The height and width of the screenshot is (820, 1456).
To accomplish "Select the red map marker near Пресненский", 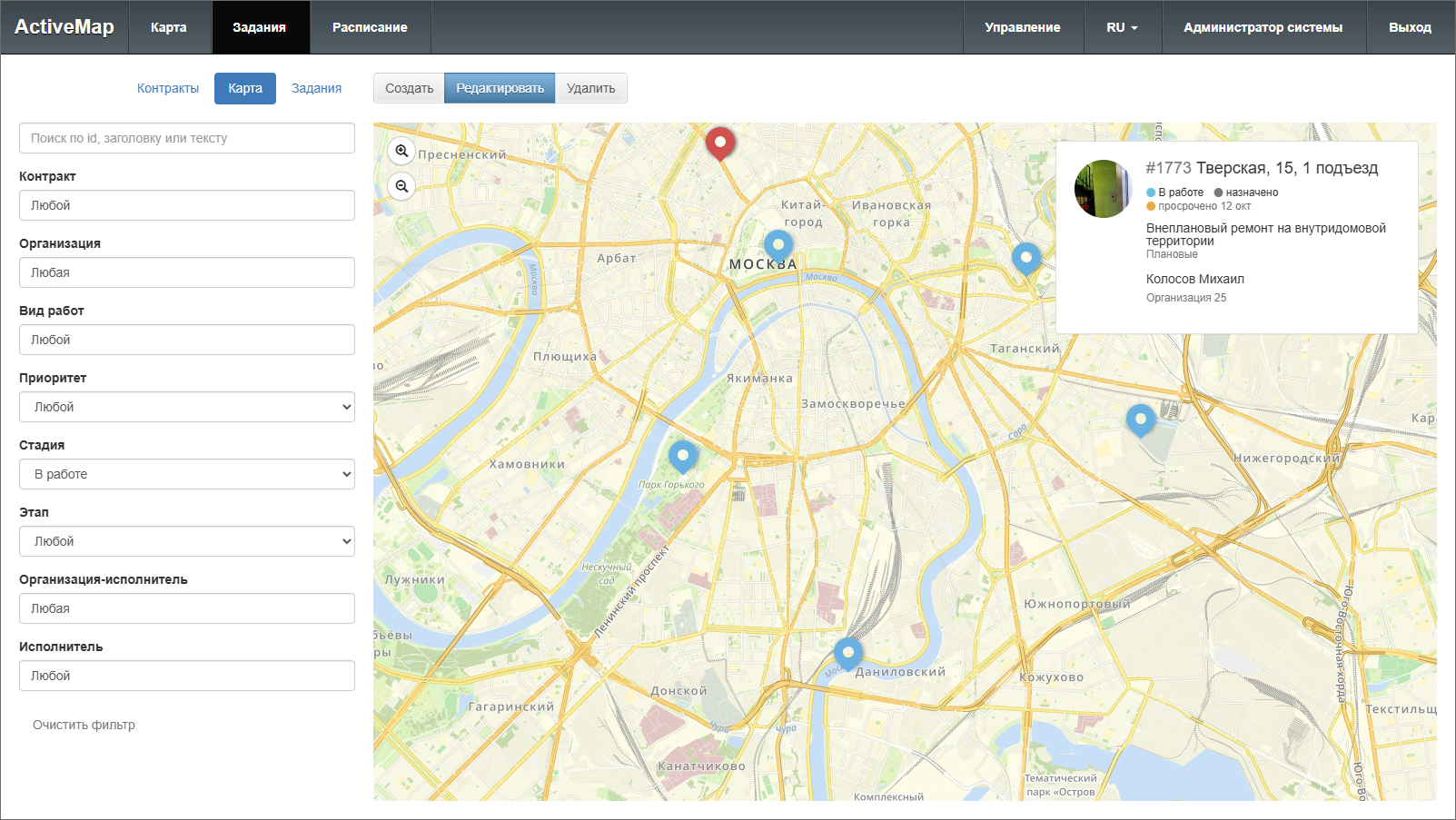I will 720,142.
